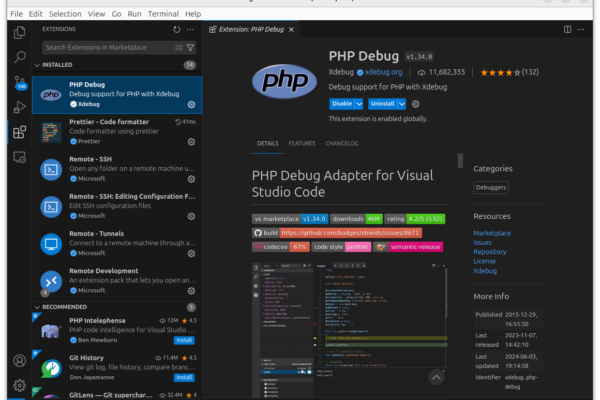Select the Extension: PHP Debug editor tab
This screenshot has height=400, width=600.
tap(251, 29)
